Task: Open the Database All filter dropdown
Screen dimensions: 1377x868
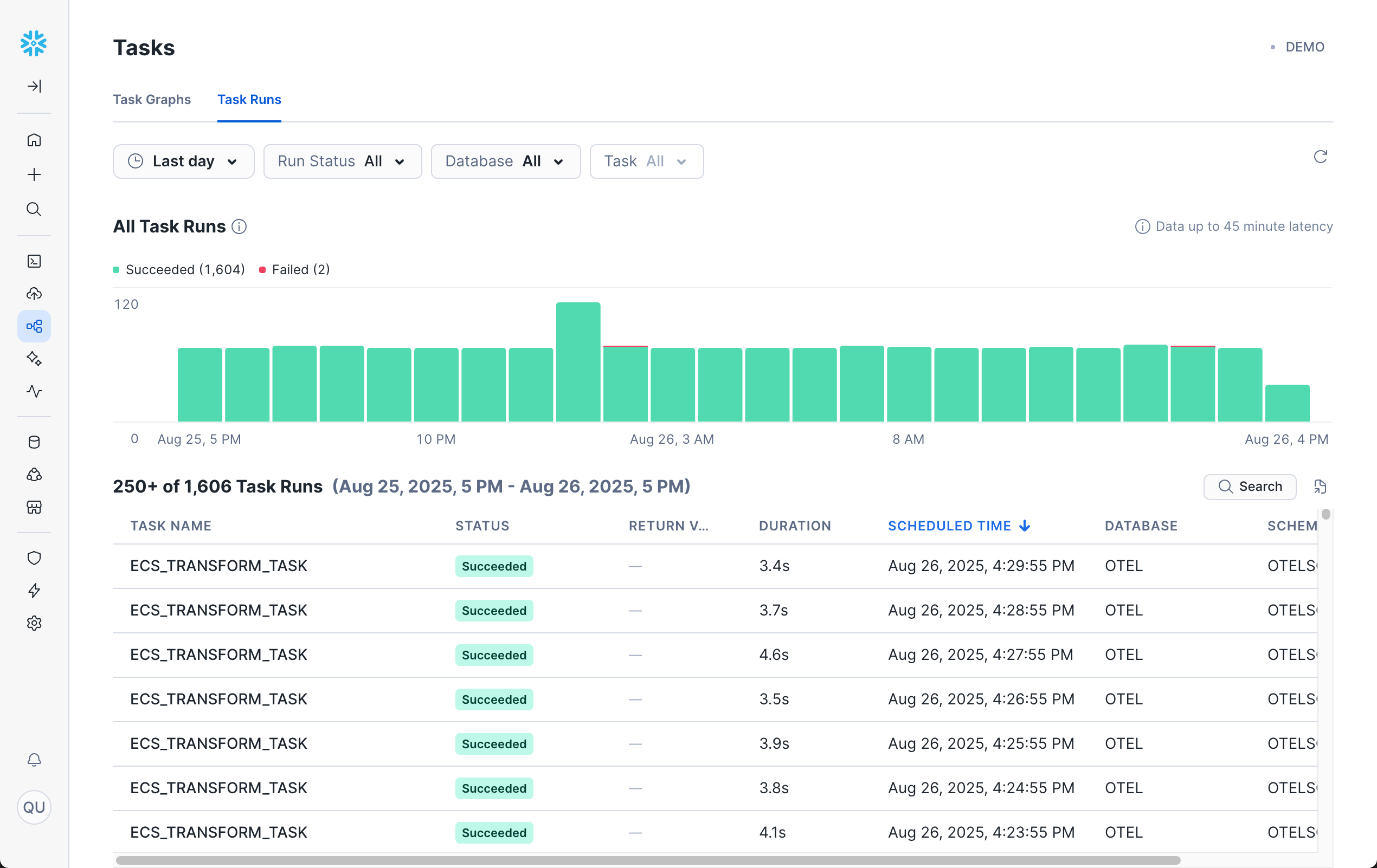Action: [x=505, y=161]
